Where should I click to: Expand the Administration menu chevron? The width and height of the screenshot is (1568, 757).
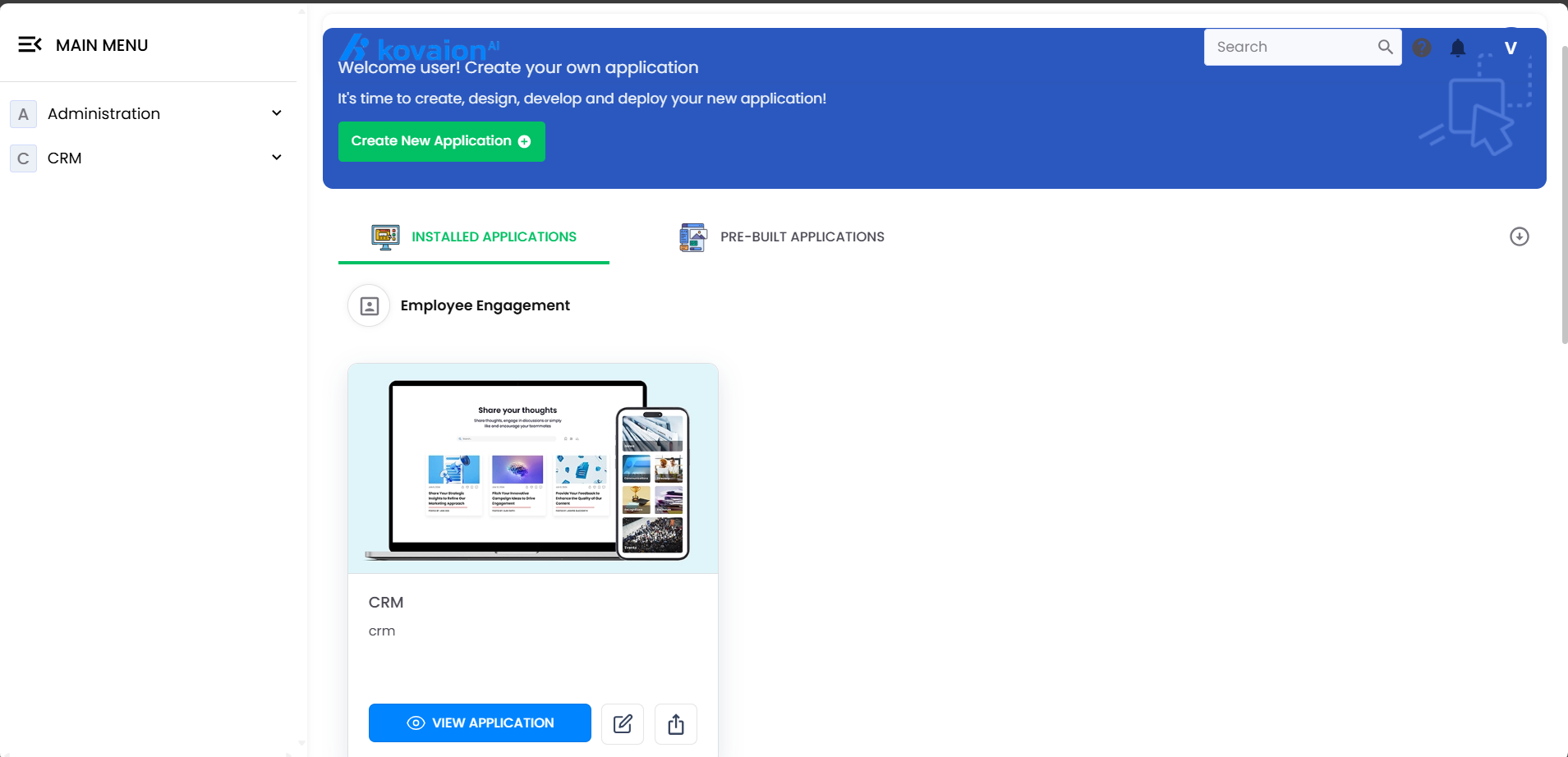(277, 112)
